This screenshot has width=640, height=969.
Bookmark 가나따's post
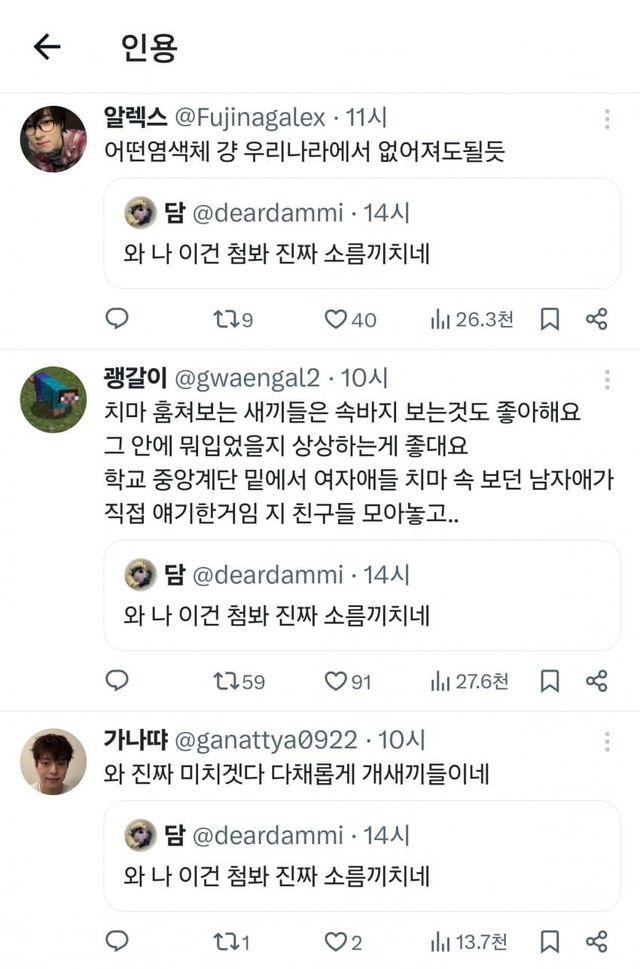(x=549, y=942)
